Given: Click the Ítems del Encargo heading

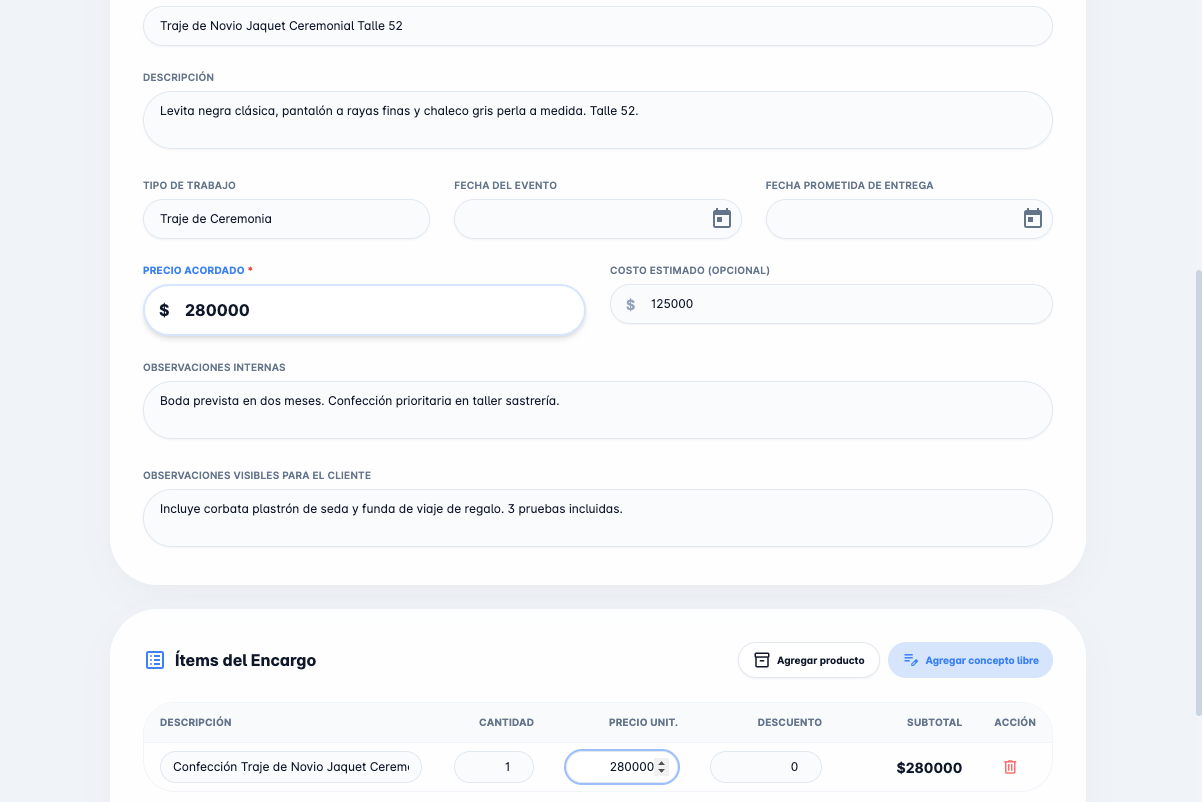Looking at the screenshot, I should click(x=245, y=660).
